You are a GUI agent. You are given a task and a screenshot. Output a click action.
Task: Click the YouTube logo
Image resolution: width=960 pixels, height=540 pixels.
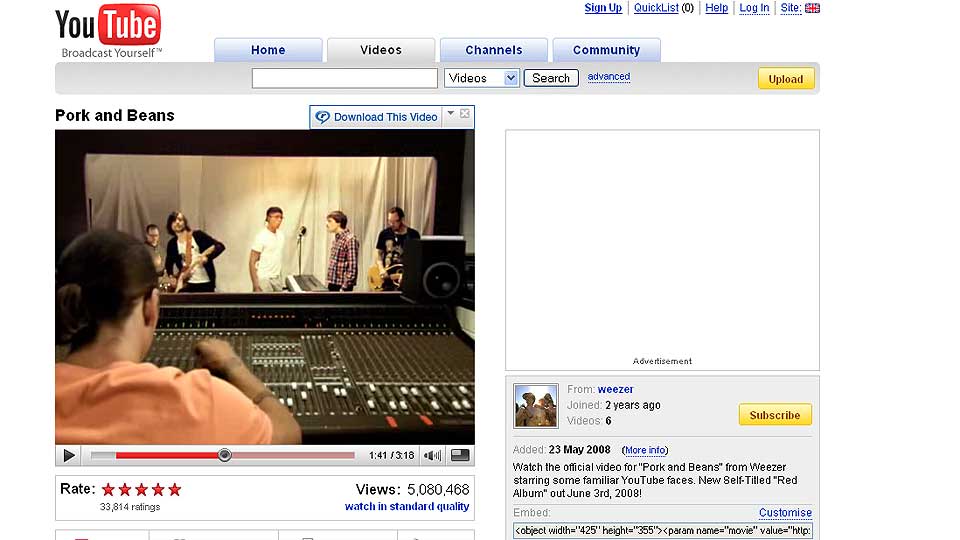pos(108,31)
